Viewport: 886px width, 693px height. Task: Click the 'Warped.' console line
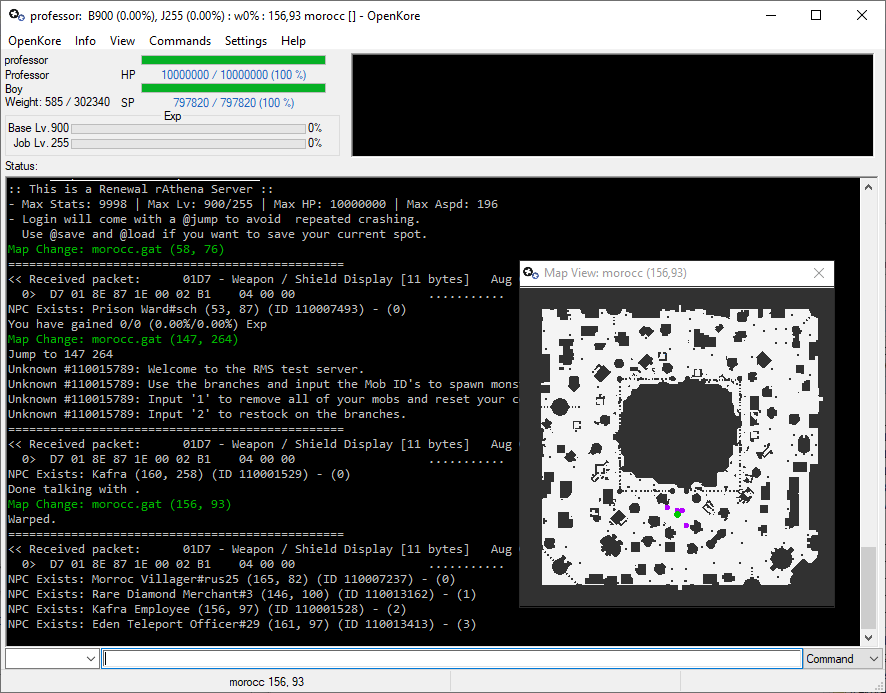[x=32, y=519]
